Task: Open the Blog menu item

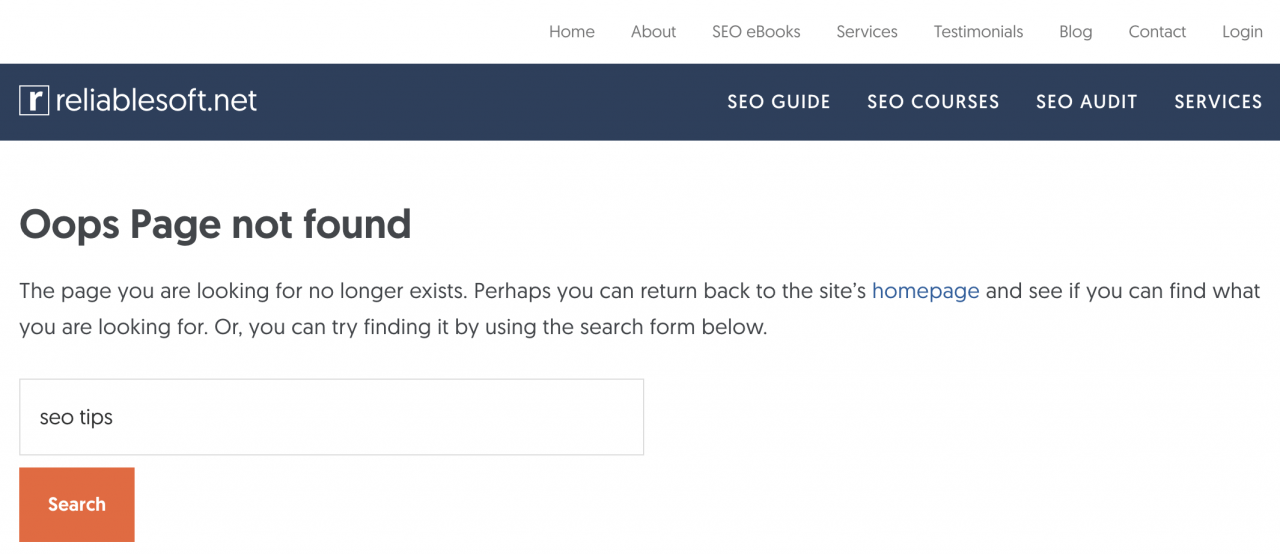Action: pos(1076,32)
